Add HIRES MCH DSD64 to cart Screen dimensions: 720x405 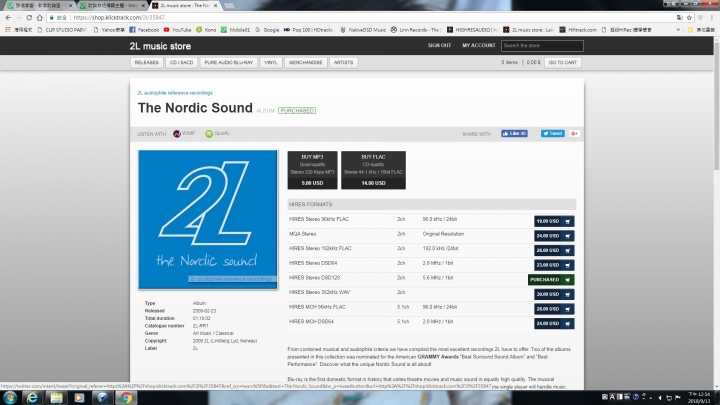[x=554, y=324]
